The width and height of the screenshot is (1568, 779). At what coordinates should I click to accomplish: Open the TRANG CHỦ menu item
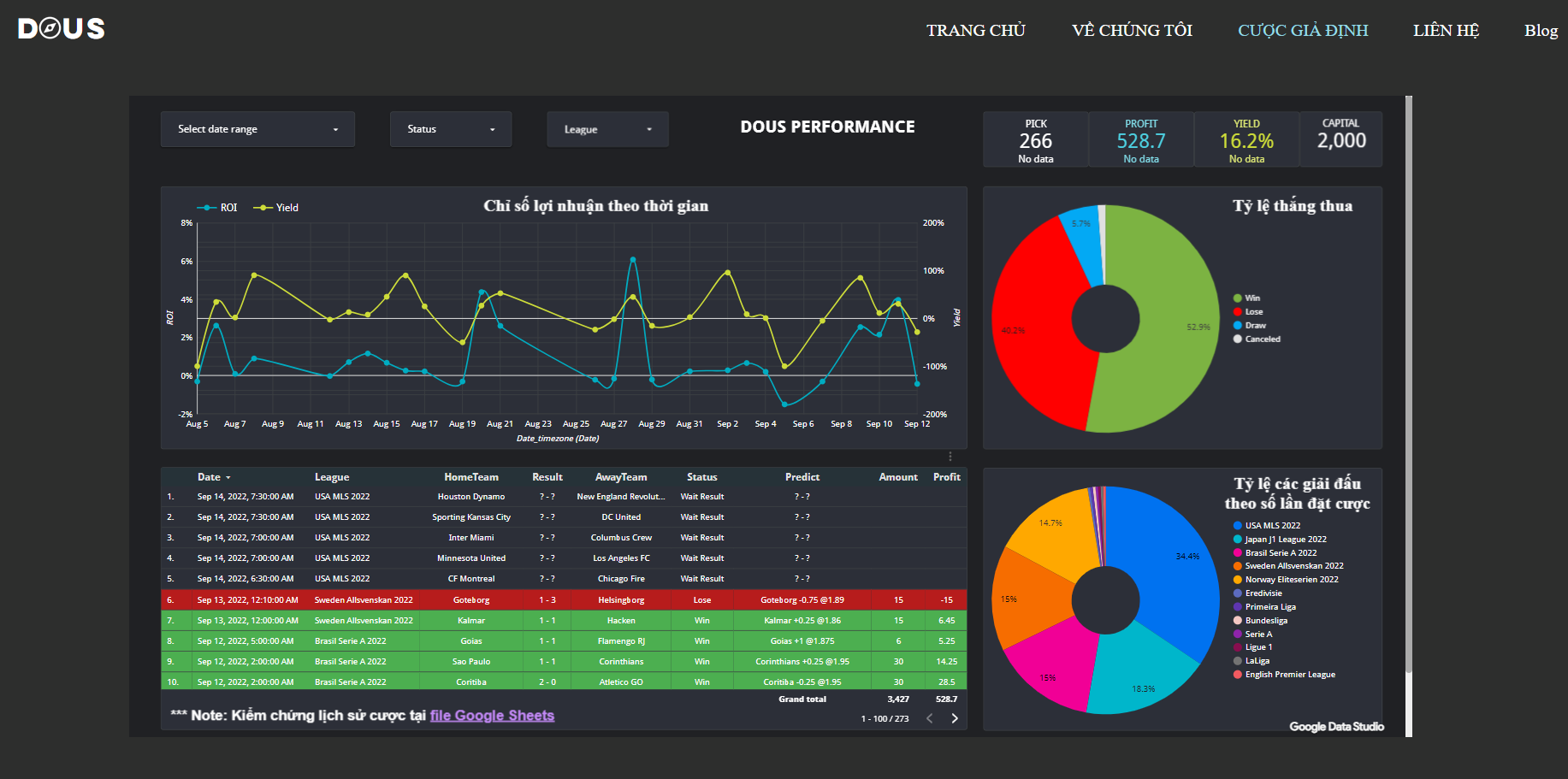point(975,31)
